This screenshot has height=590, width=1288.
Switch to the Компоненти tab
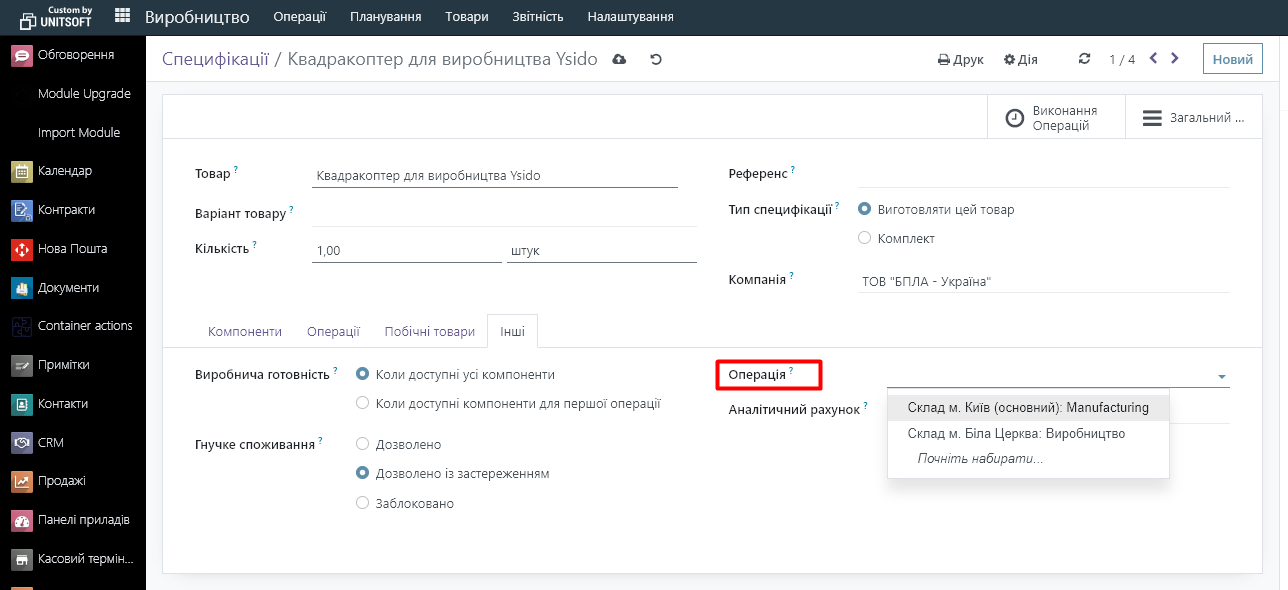coord(245,332)
